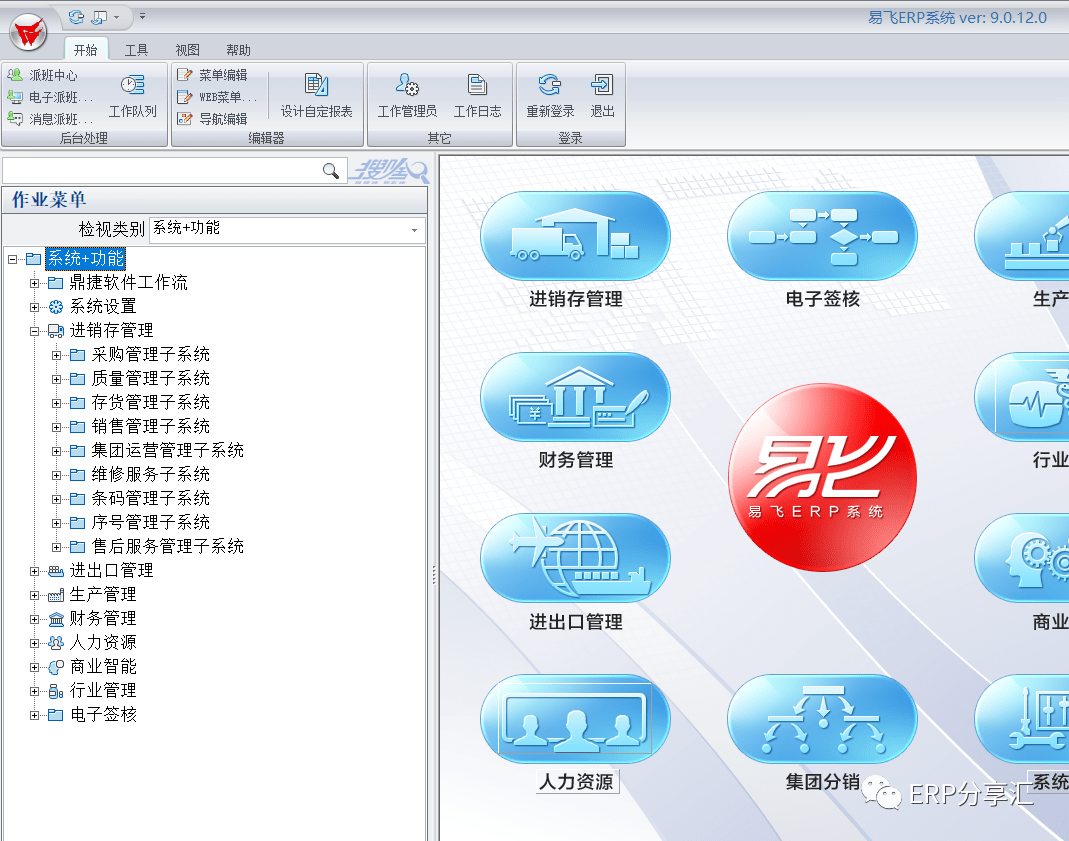The image size is (1069, 841).
Task: Switch to the 帮助 ribbon tab
Action: coord(239,50)
